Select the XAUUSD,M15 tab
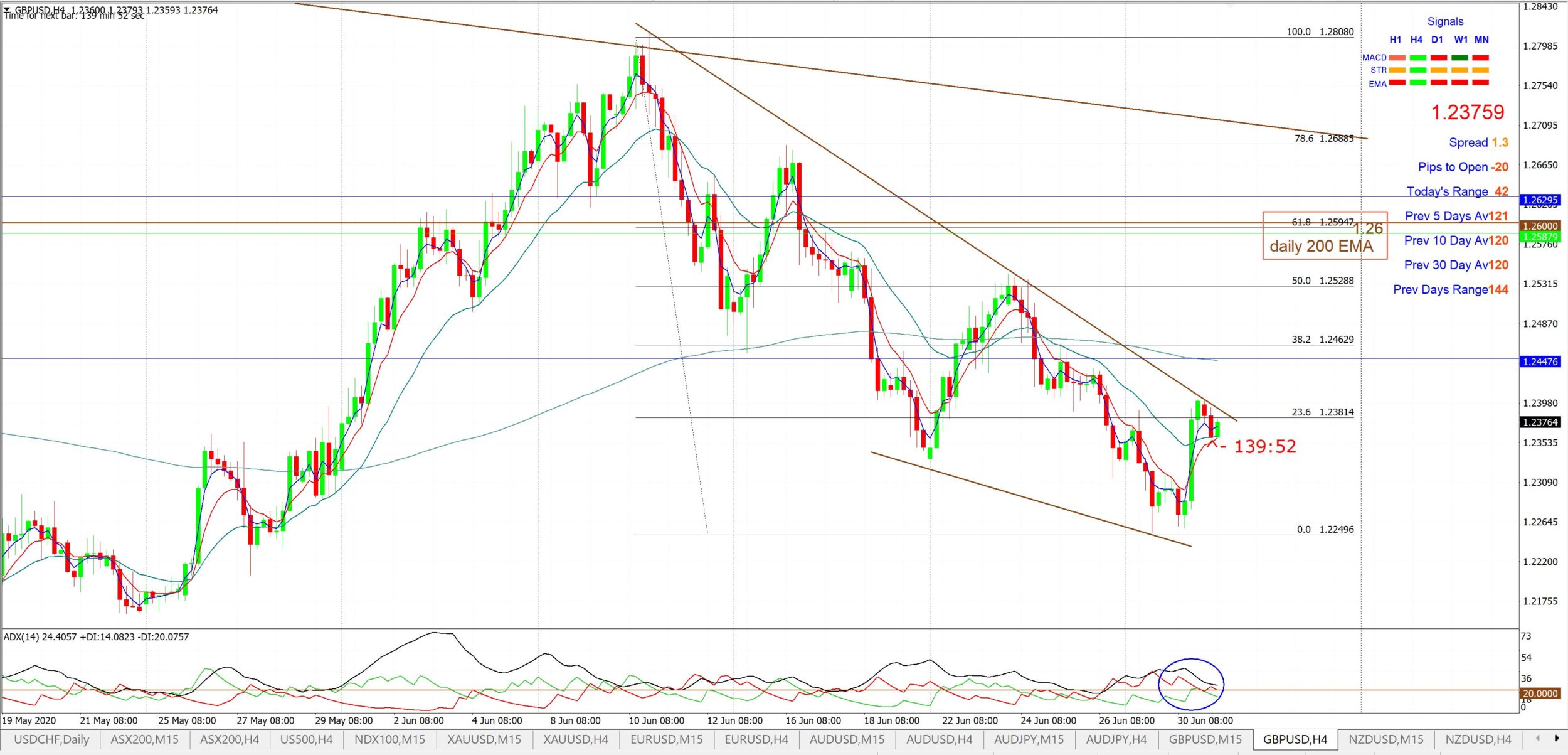This screenshot has height=755, width=1568. click(484, 739)
